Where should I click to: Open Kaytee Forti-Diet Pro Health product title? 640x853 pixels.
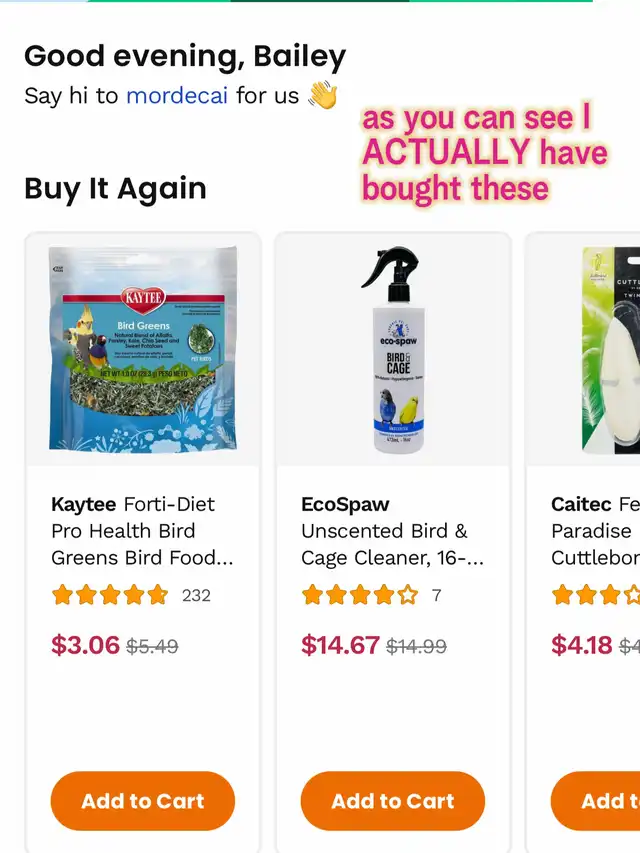click(x=142, y=530)
